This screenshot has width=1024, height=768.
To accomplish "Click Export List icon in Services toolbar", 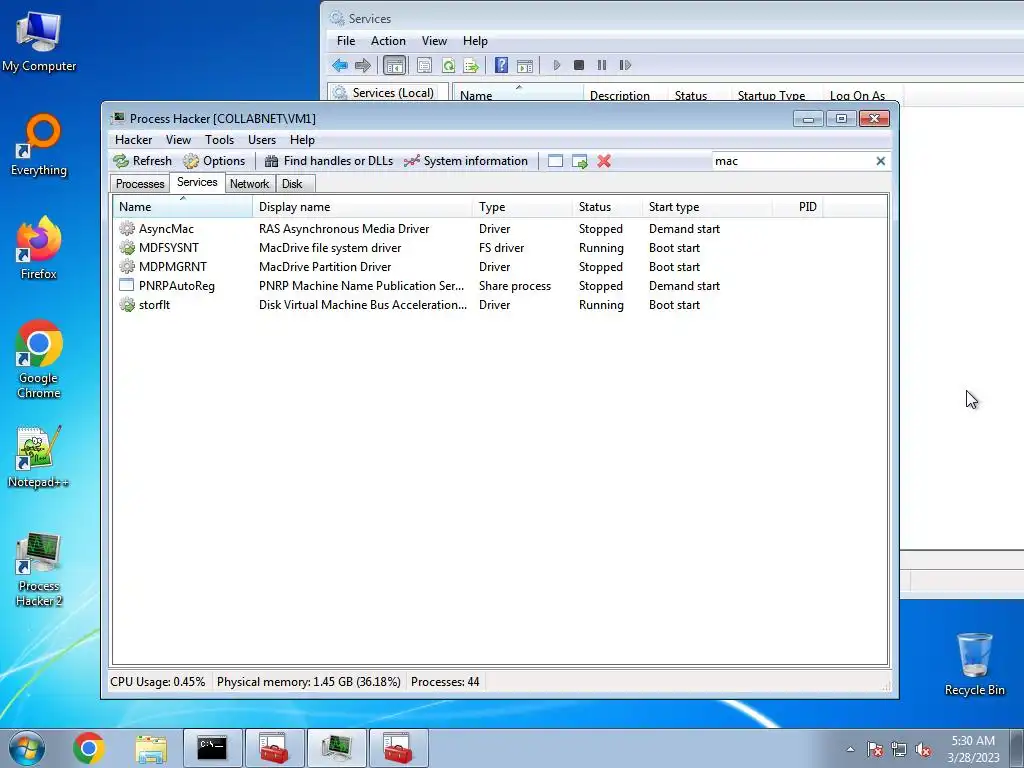I will click(471, 65).
